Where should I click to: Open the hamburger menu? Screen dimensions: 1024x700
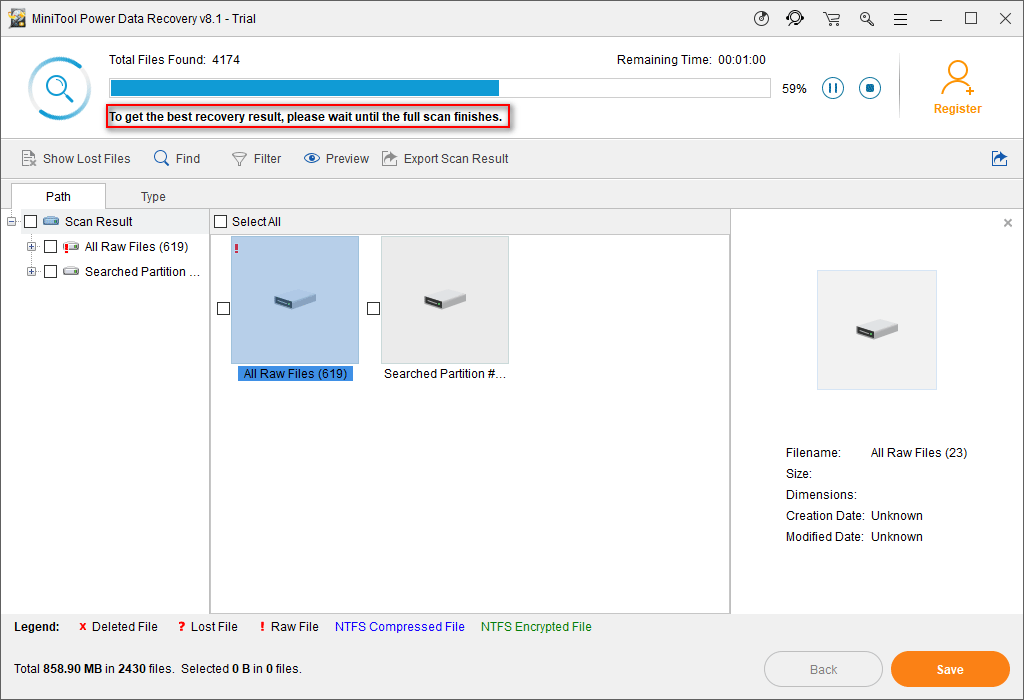tap(901, 19)
